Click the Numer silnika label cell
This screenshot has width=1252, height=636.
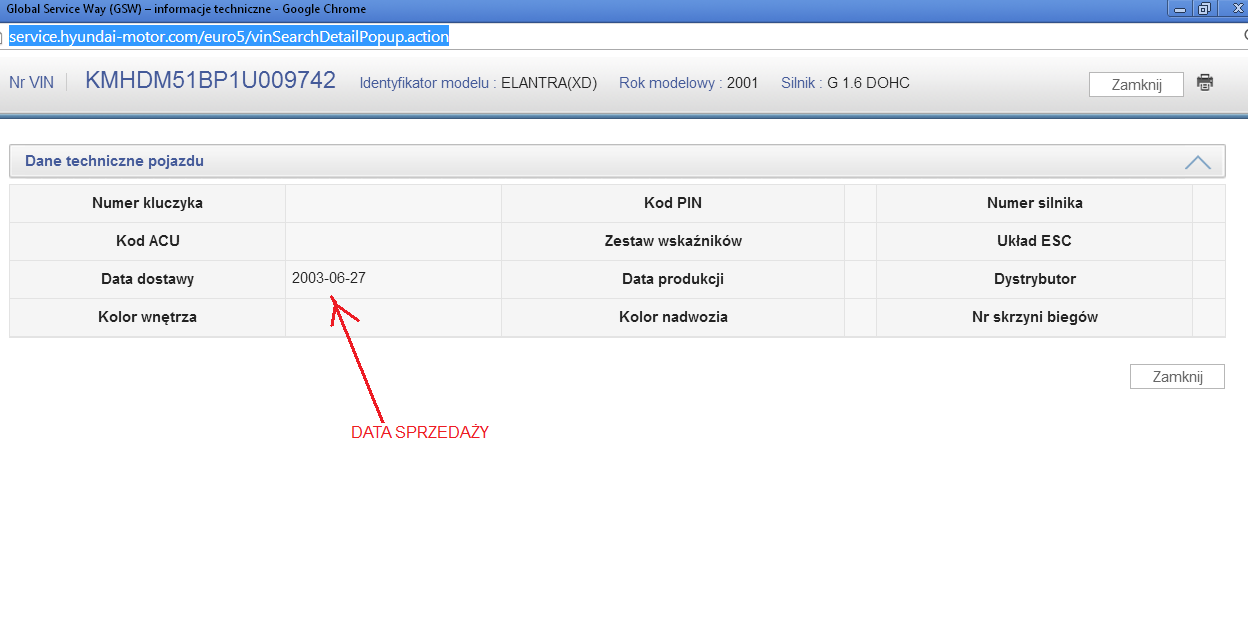1035,203
